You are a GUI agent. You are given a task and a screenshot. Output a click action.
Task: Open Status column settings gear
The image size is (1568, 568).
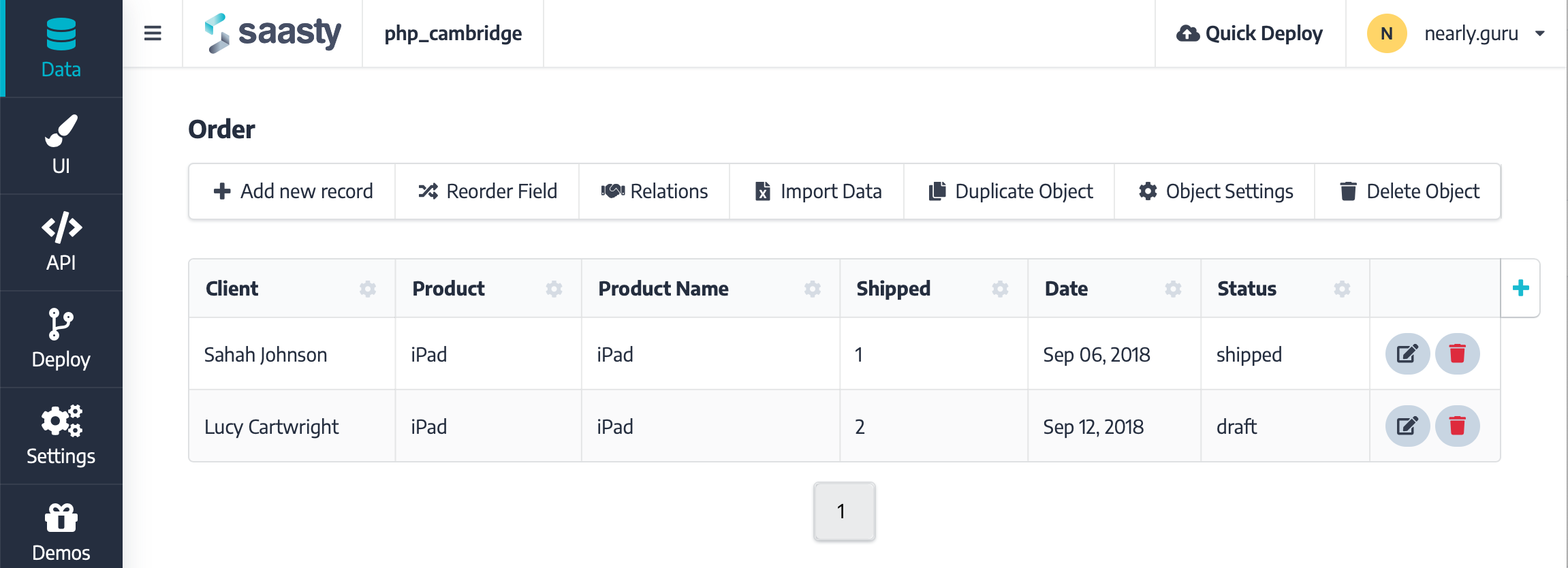pyautogui.click(x=1342, y=289)
